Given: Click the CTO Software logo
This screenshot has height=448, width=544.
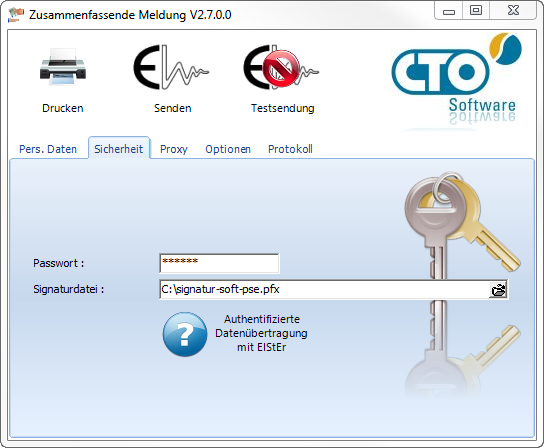Looking at the screenshot, I should tap(457, 79).
